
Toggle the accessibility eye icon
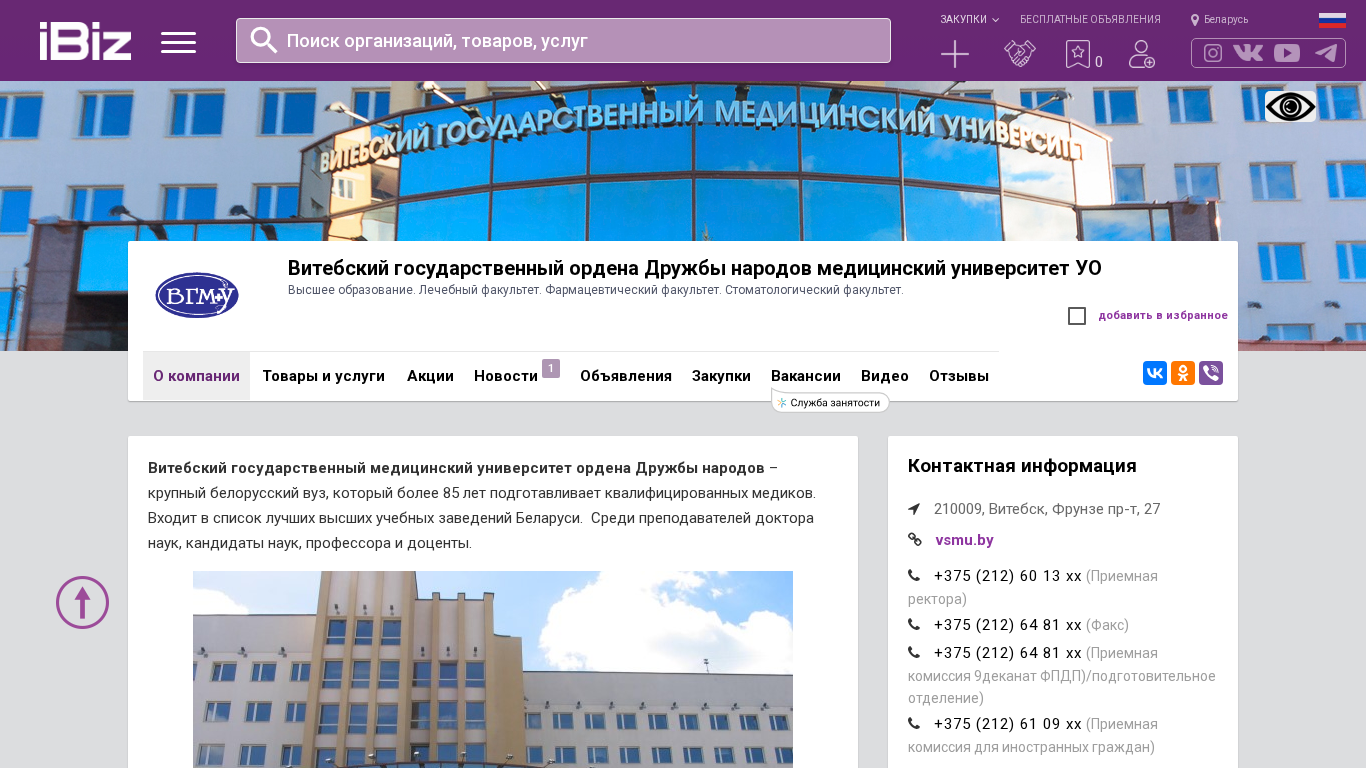click(1290, 106)
